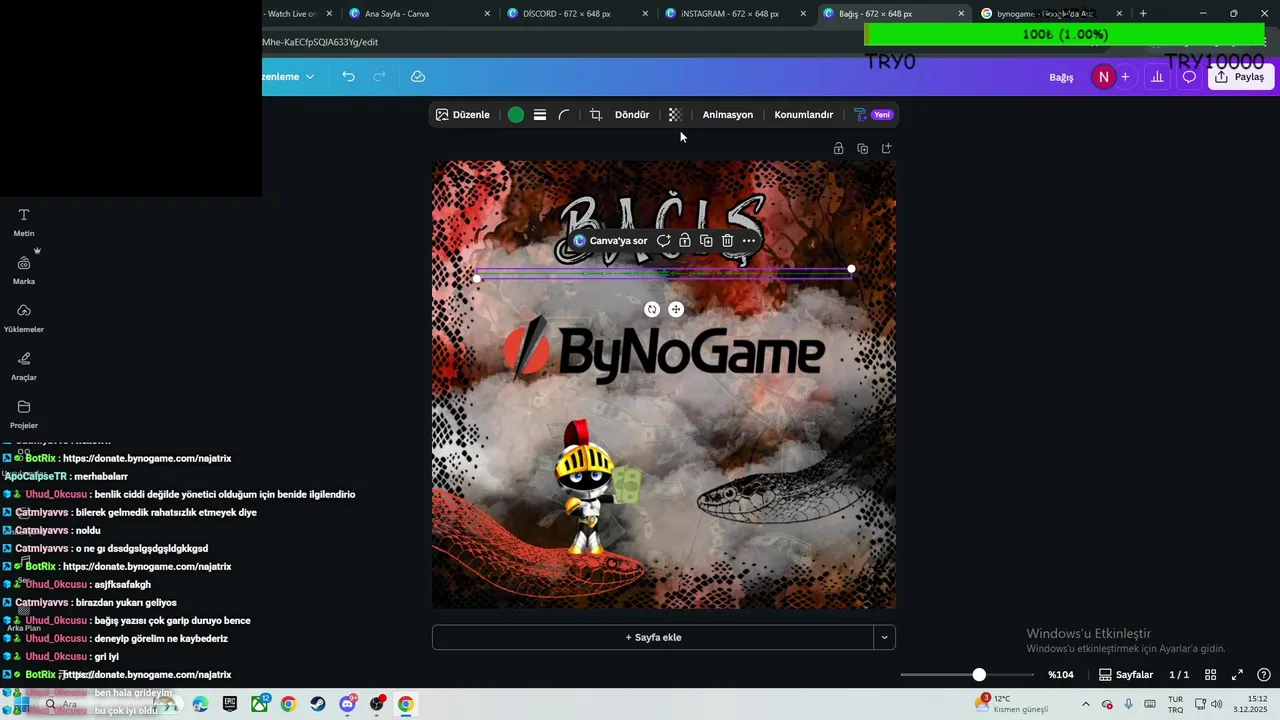This screenshot has width=1280, height=720.
Task: Open the comments speech bubble icon
Action: pyautogui.click(x=1189, y=77)
